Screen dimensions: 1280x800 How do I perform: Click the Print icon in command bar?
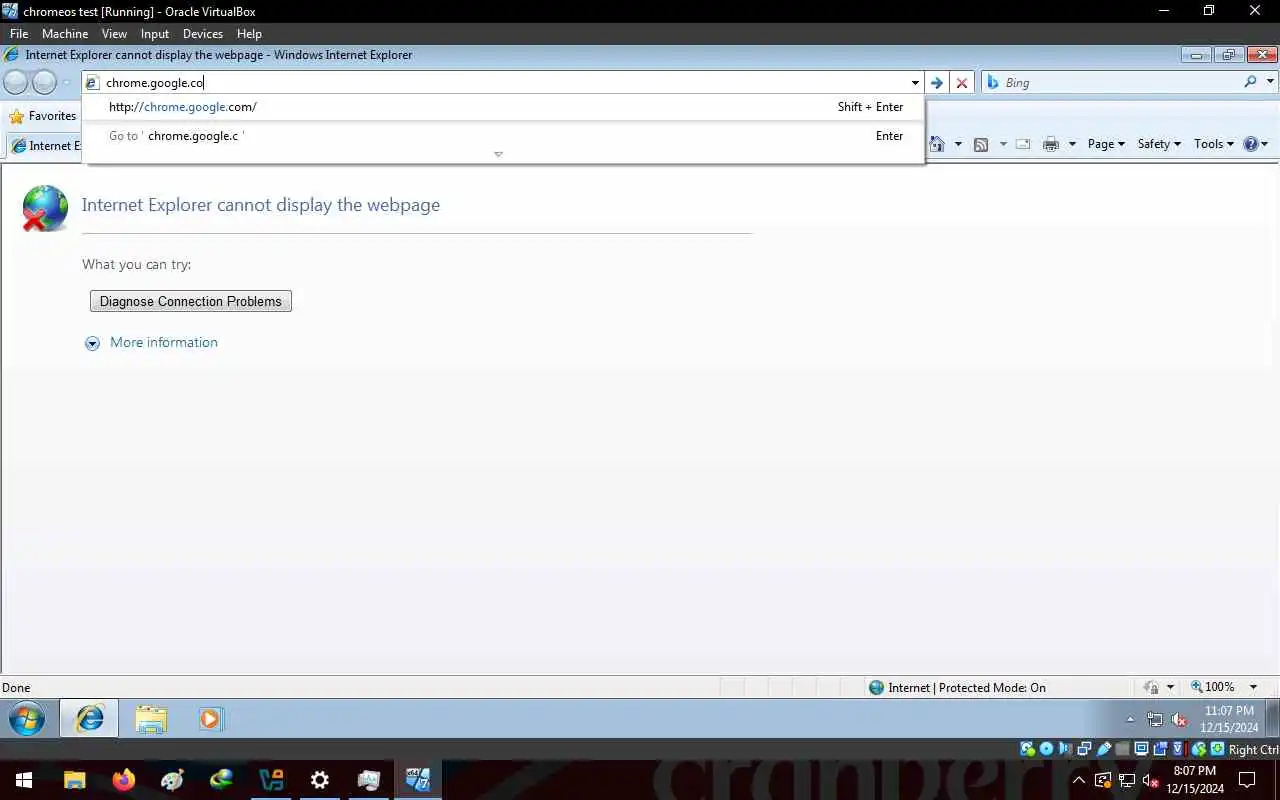[x=1050, y=144]
